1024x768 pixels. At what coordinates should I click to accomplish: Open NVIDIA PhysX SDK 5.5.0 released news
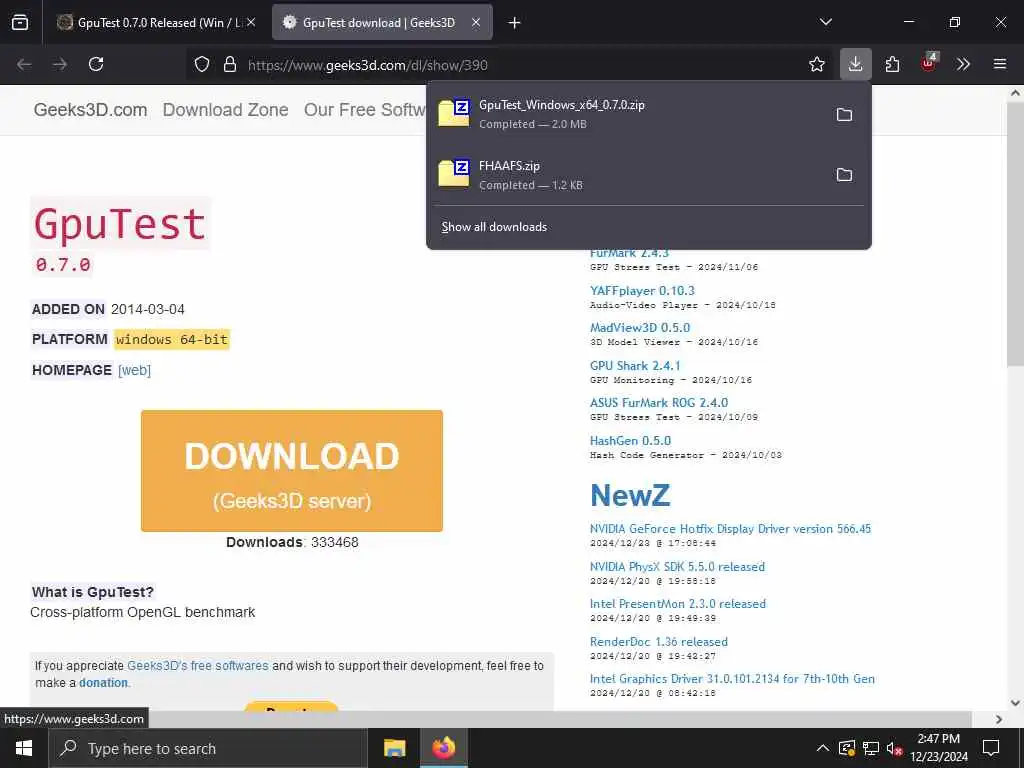tap(677, 567)
